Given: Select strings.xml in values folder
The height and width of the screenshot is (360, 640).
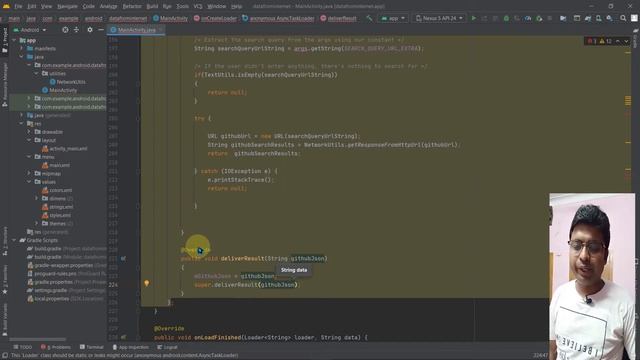Looking at the screenshot, I should pos(58,207).
